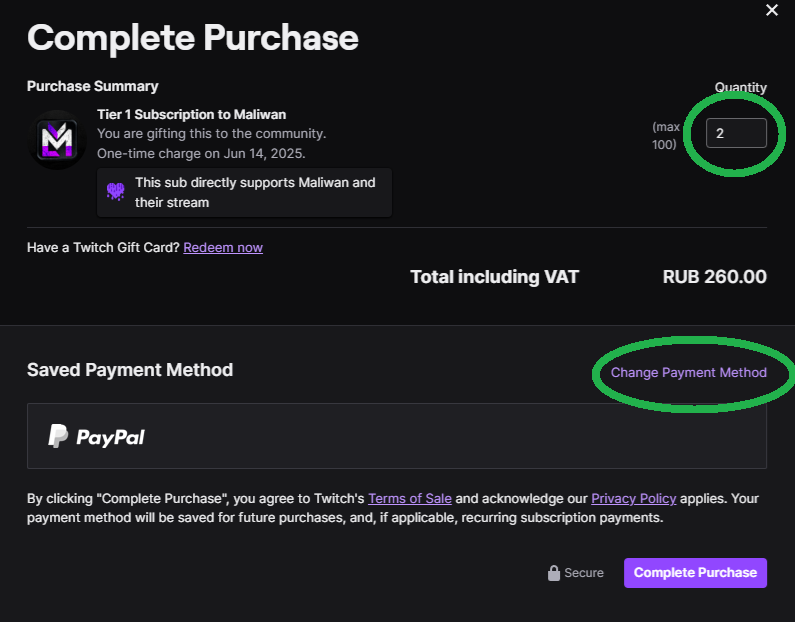Click Change Payment Method

click(689, 373)
